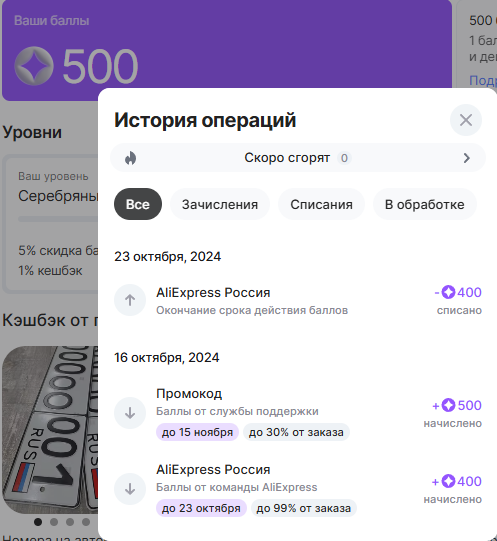Open the В обработке tab
Viewport: 497px width, 541px height.
coord(425,204)
